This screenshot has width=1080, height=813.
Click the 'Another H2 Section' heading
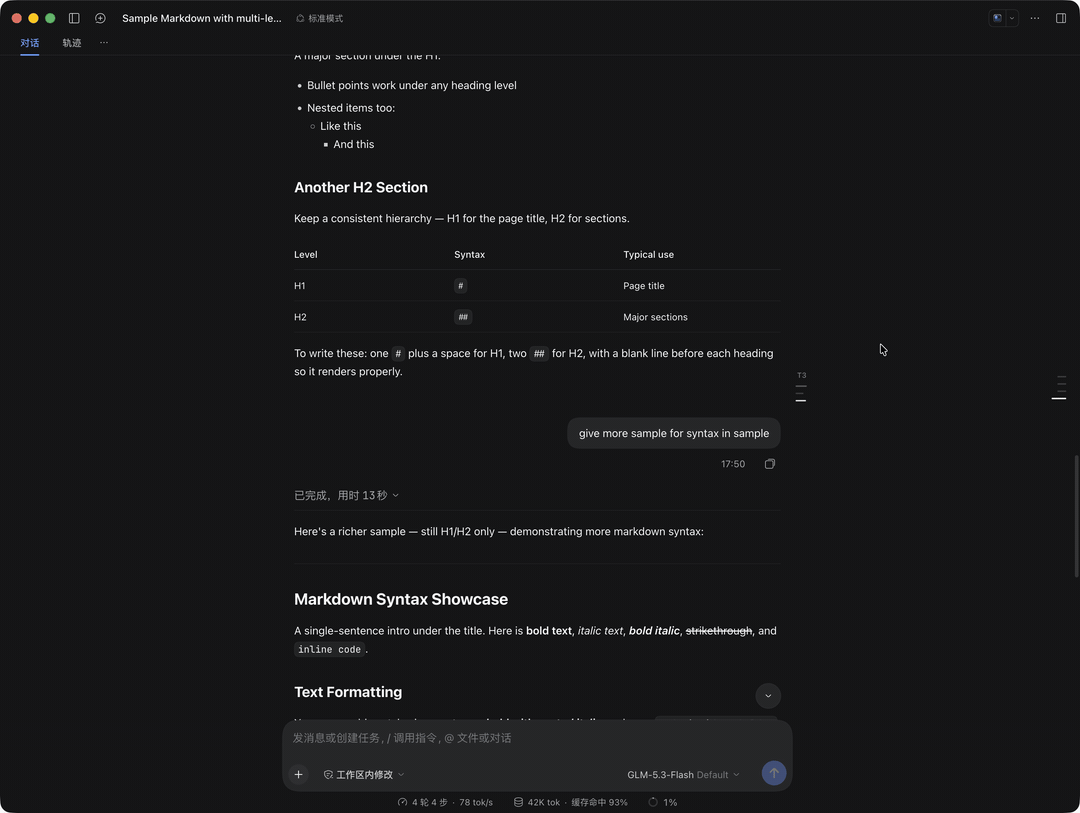[x=361, y=187]
